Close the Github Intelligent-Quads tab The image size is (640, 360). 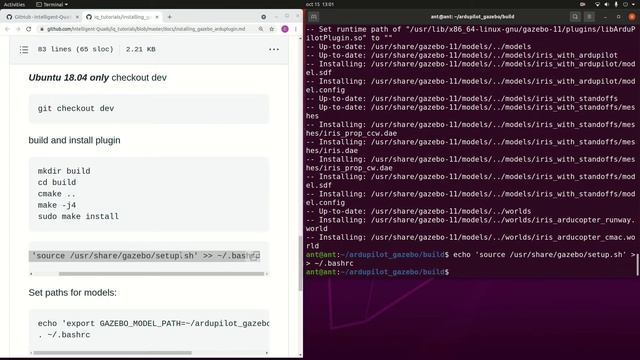77,17
